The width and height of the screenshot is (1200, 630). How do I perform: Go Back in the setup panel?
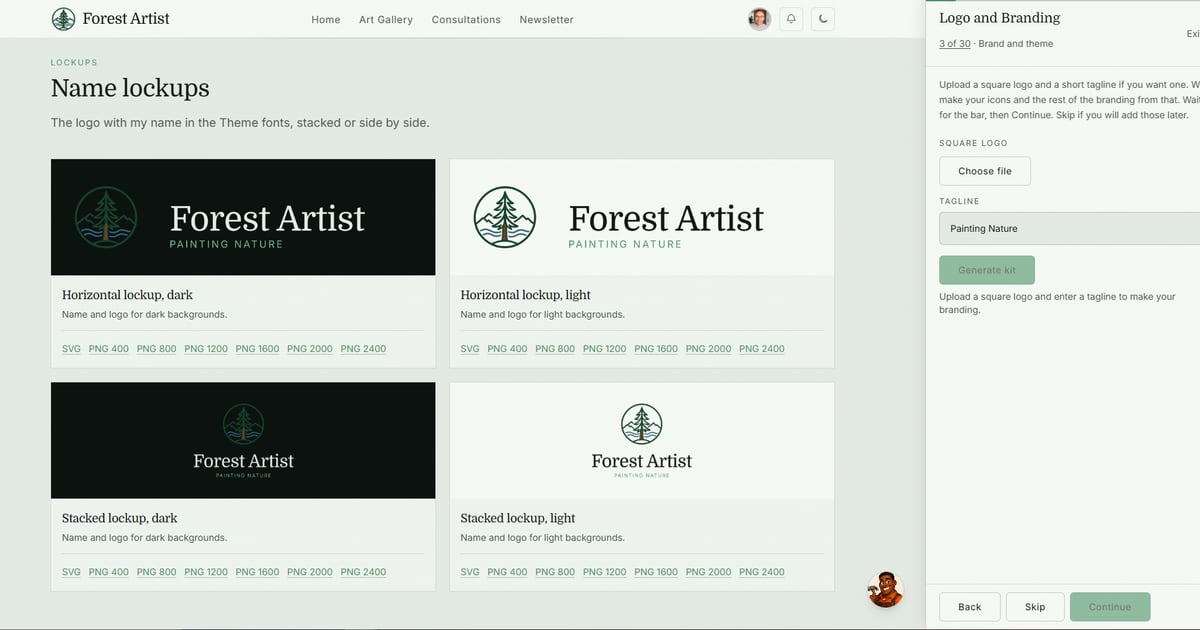970,607
